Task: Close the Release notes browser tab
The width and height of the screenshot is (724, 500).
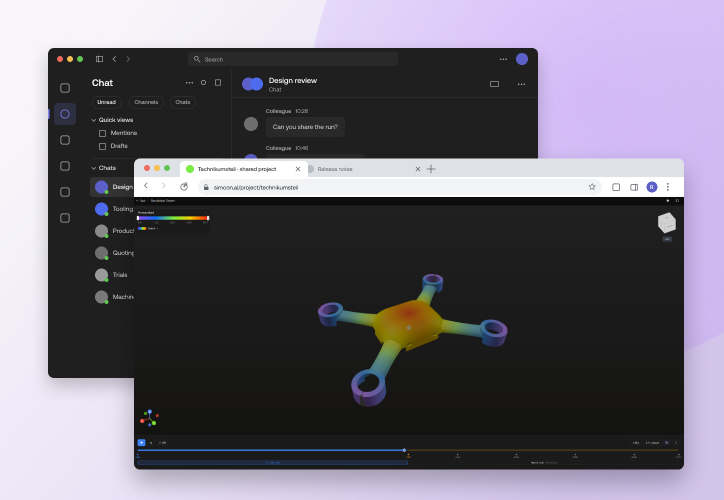Action: point(417,169)
